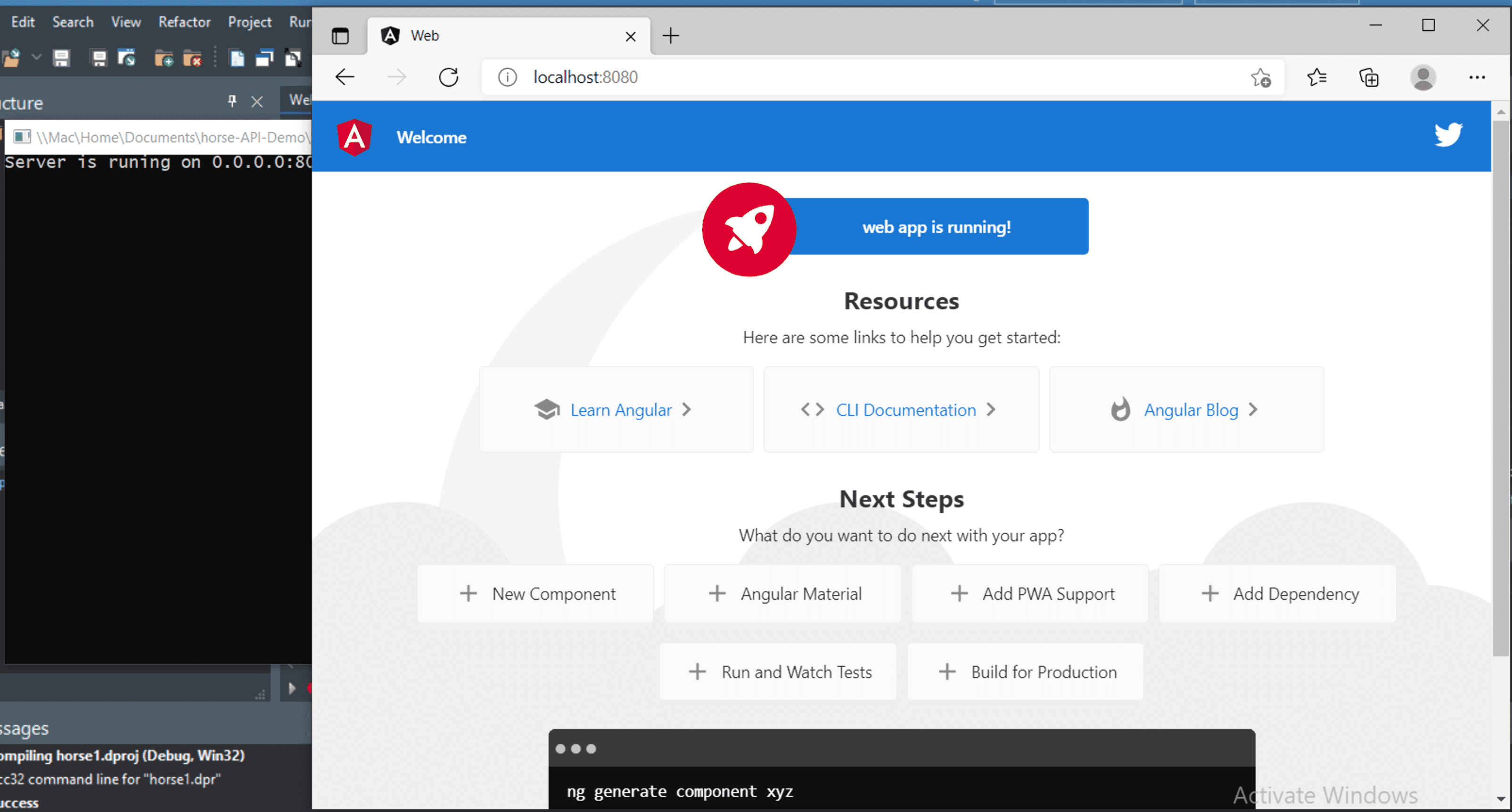Click the Toggle Form/Unit icon in the IDE toolbar
1512x812 pixels.
(x=293, y=58)
